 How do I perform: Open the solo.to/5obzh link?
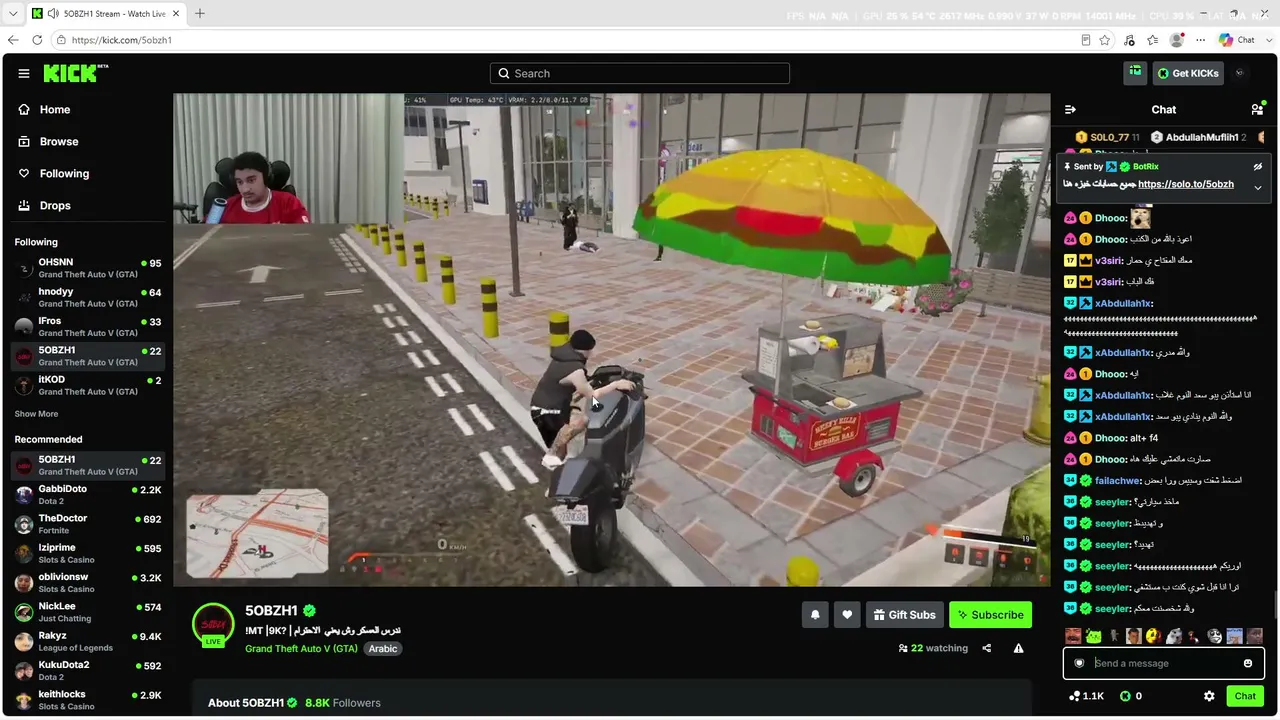pos(1186,184)
